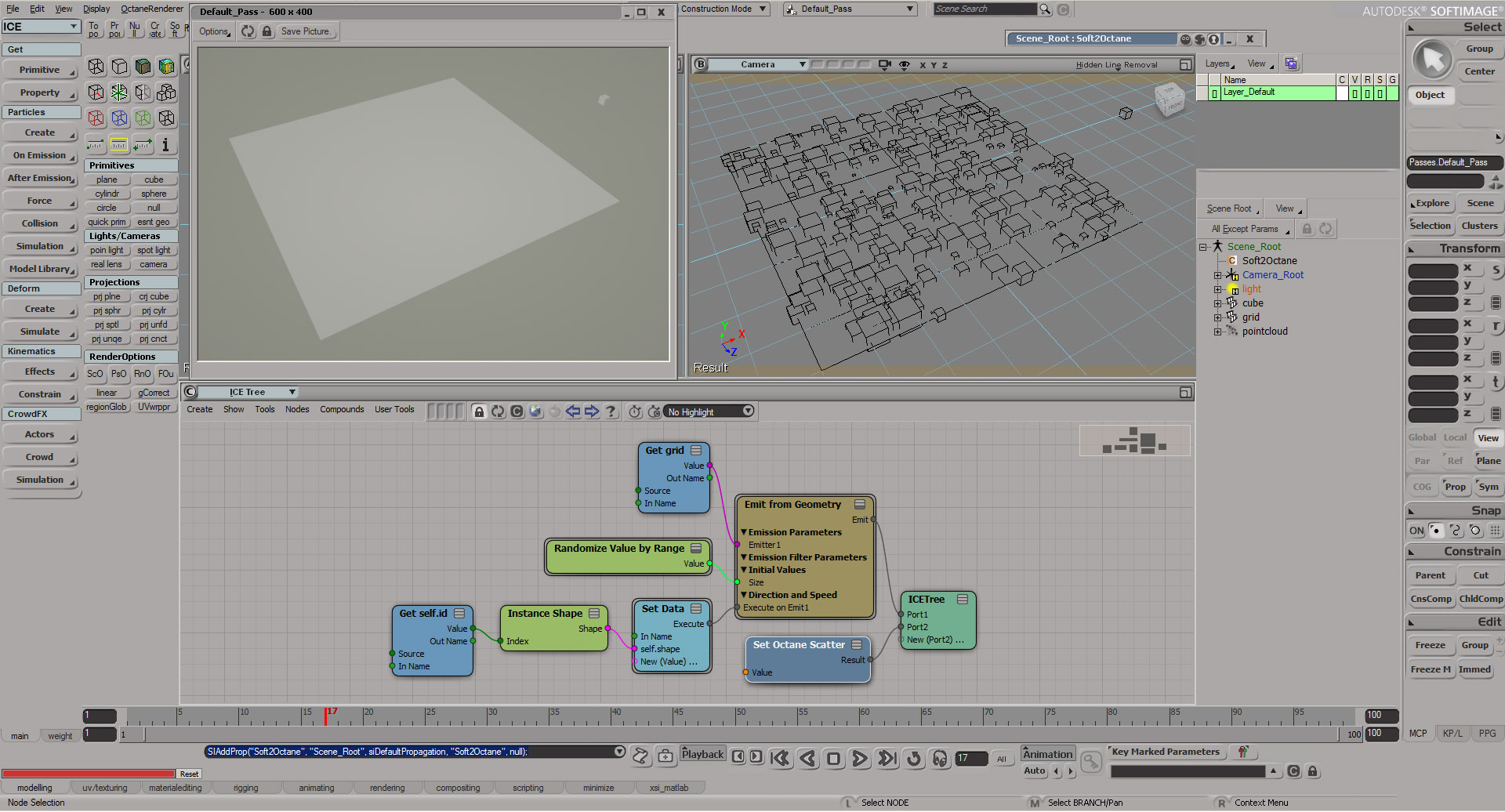Select the Local transform mode
Viewport: 1505px width, 812px height.
click(1455, 438)
